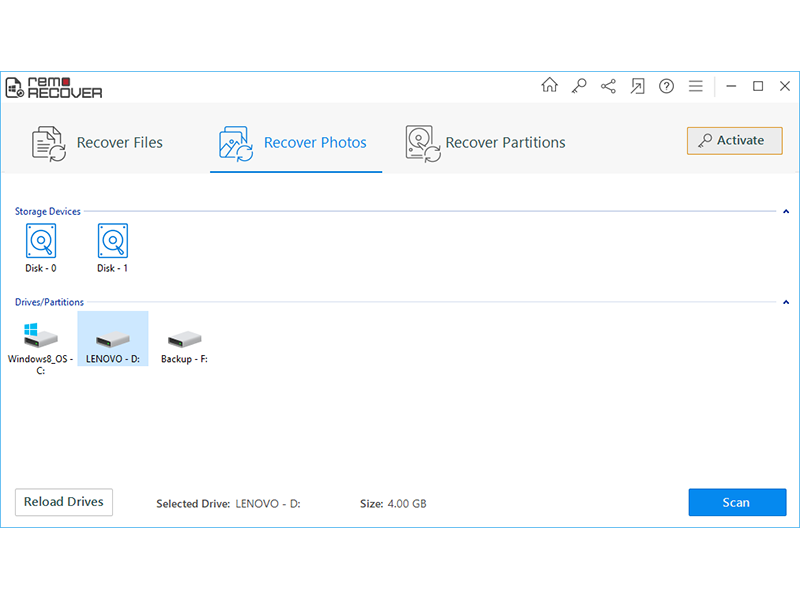Open the export arrow icon in title bar
The image size is (800, 600).
tap(637, 86)
